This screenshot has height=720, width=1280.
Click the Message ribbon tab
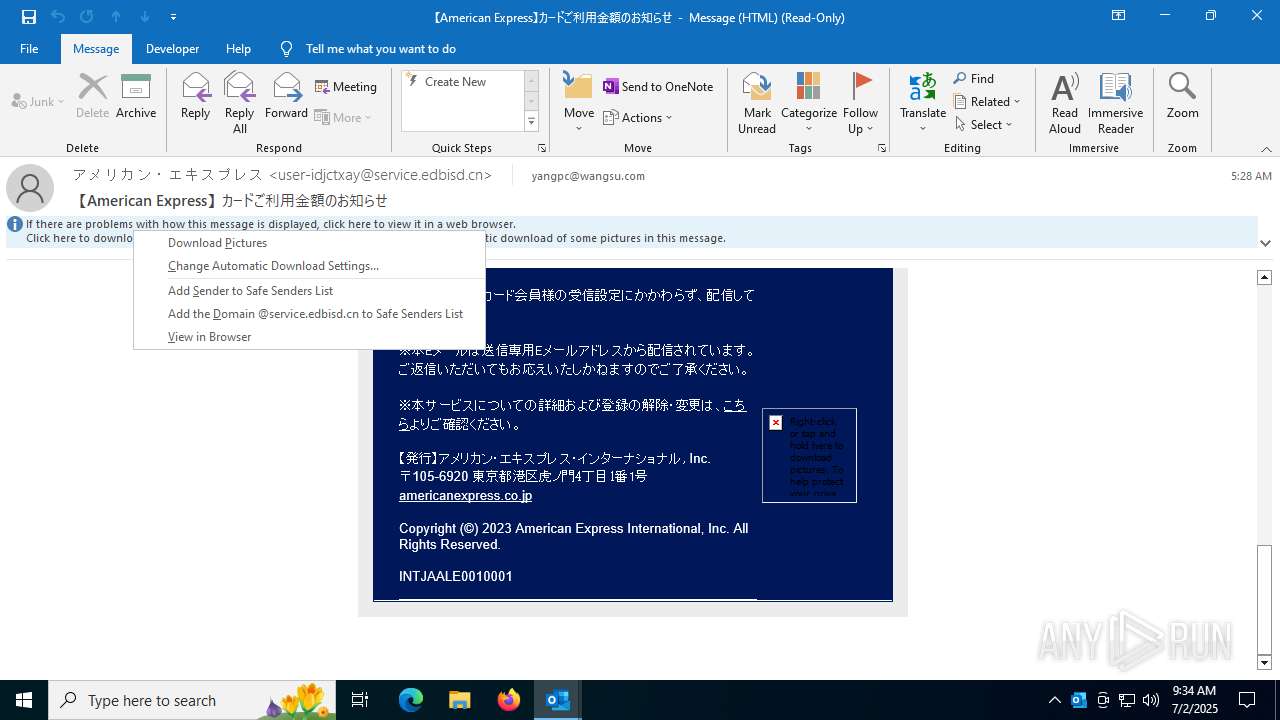(96, 49)
